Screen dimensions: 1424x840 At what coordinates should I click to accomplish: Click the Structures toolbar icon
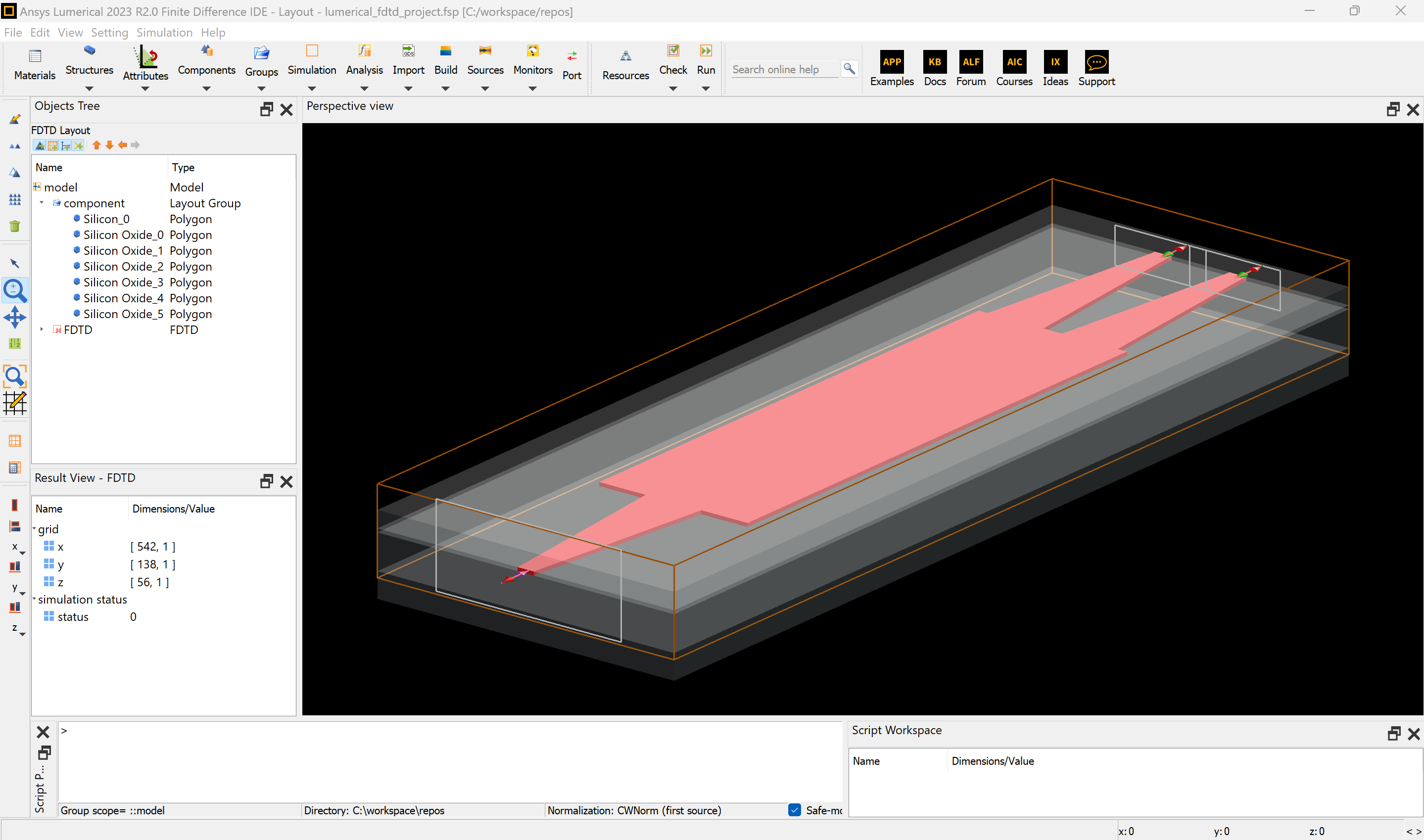click(89, 51)
